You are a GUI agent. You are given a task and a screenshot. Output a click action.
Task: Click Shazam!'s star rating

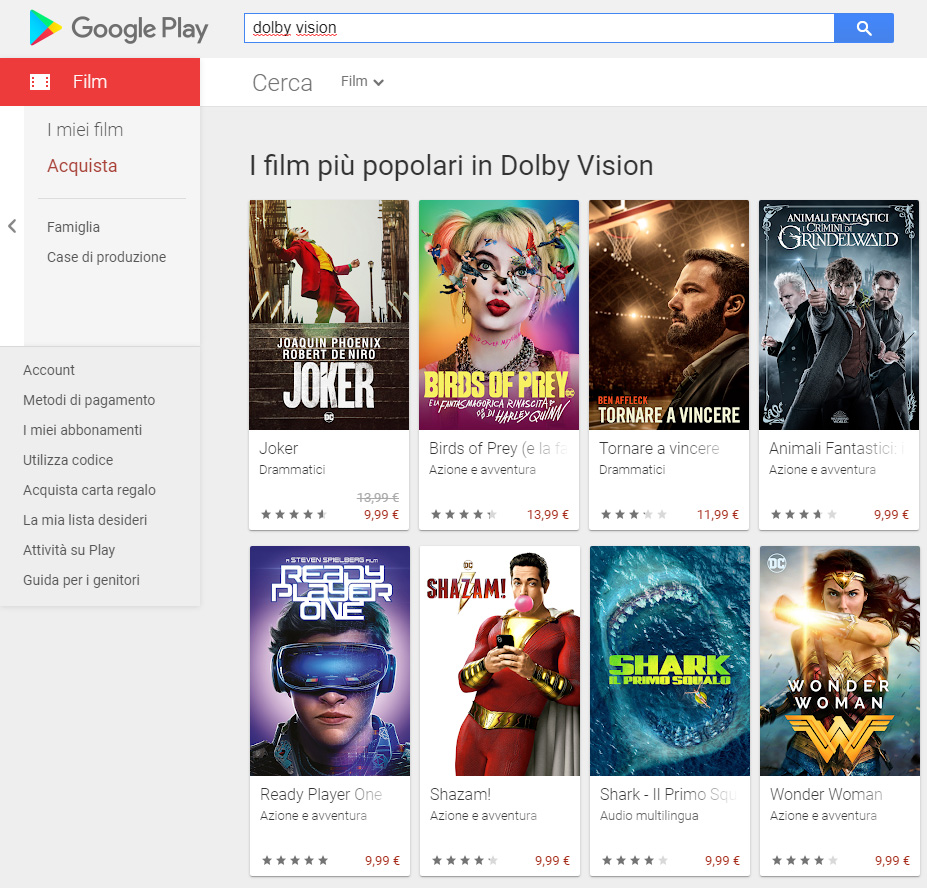465,860
